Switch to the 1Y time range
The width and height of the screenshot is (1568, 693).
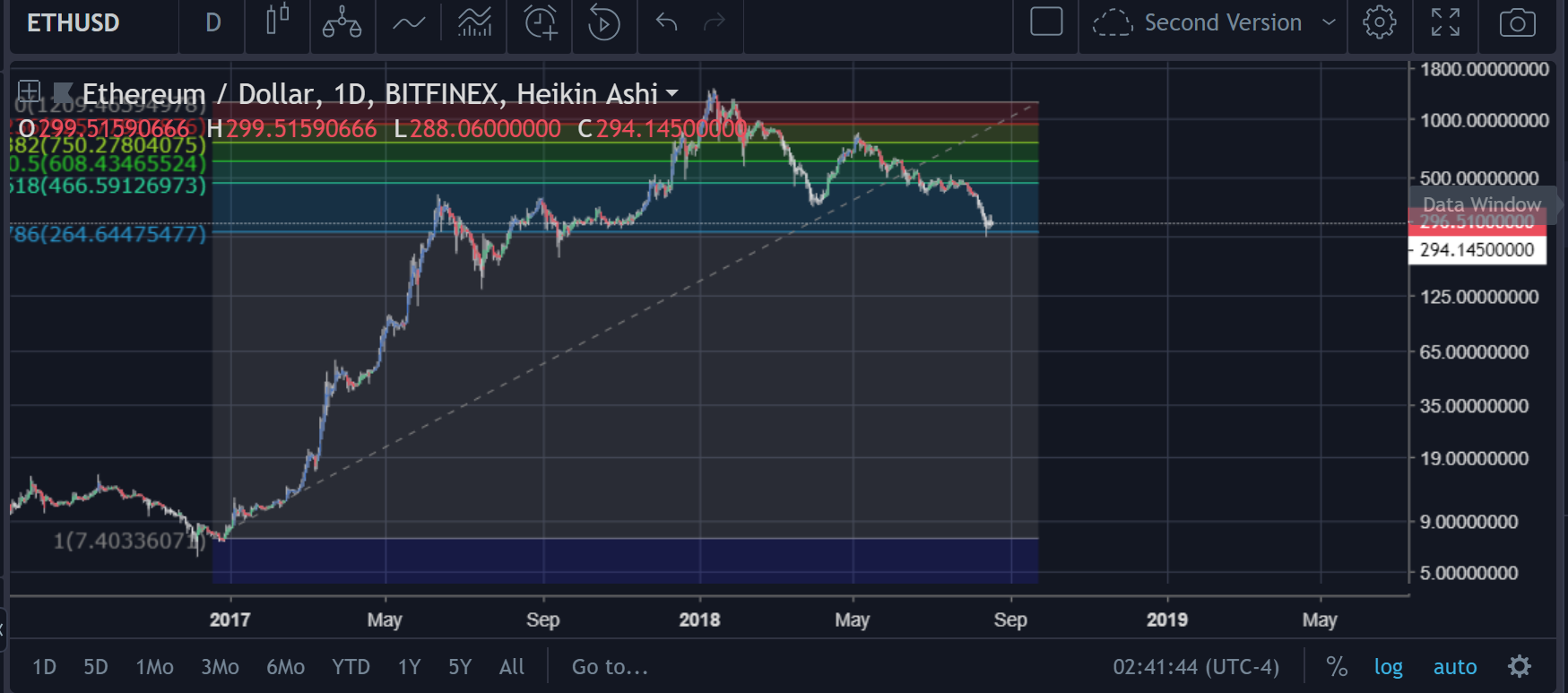[409, 667]
